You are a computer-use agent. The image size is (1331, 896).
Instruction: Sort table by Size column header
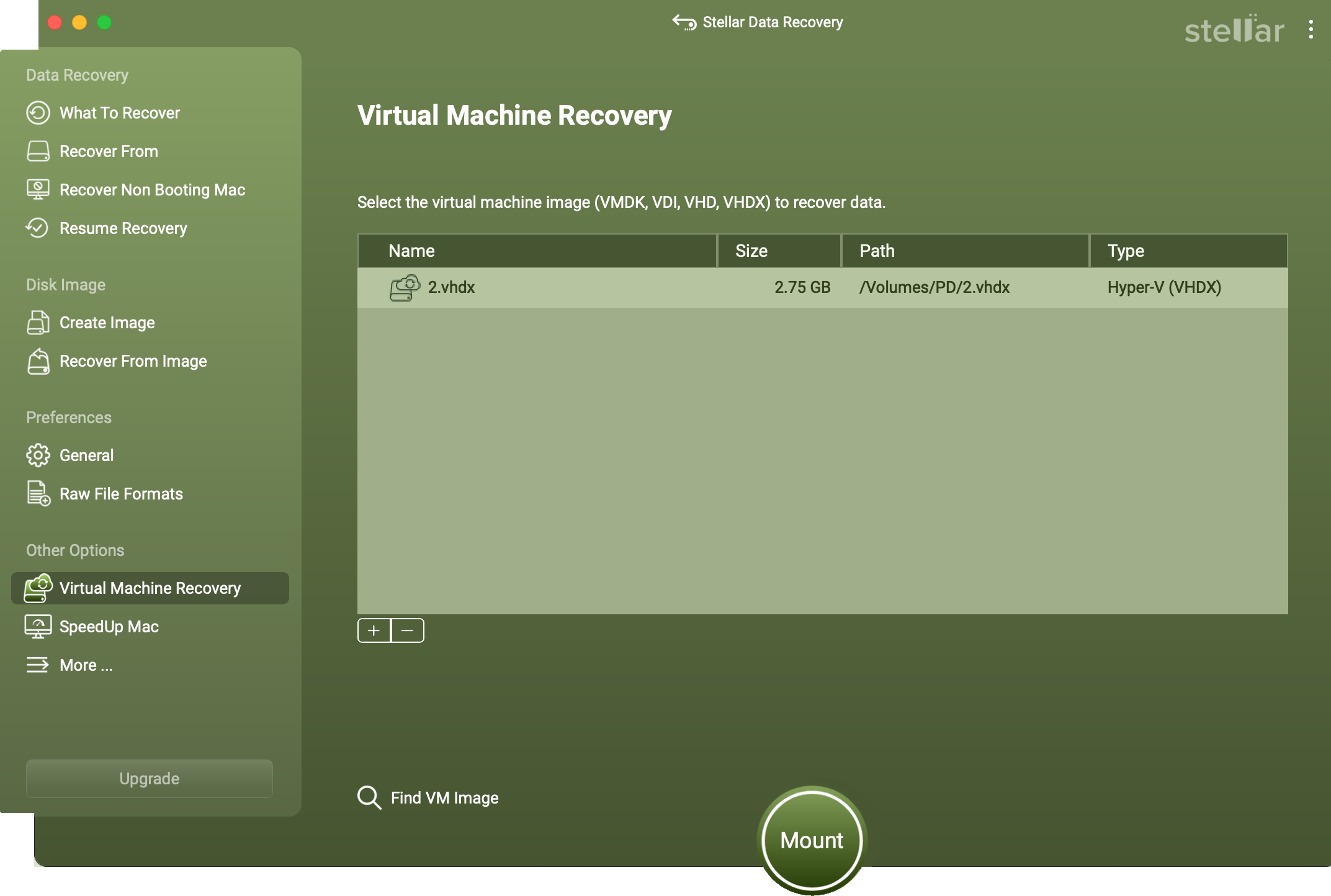click(779, 251)
